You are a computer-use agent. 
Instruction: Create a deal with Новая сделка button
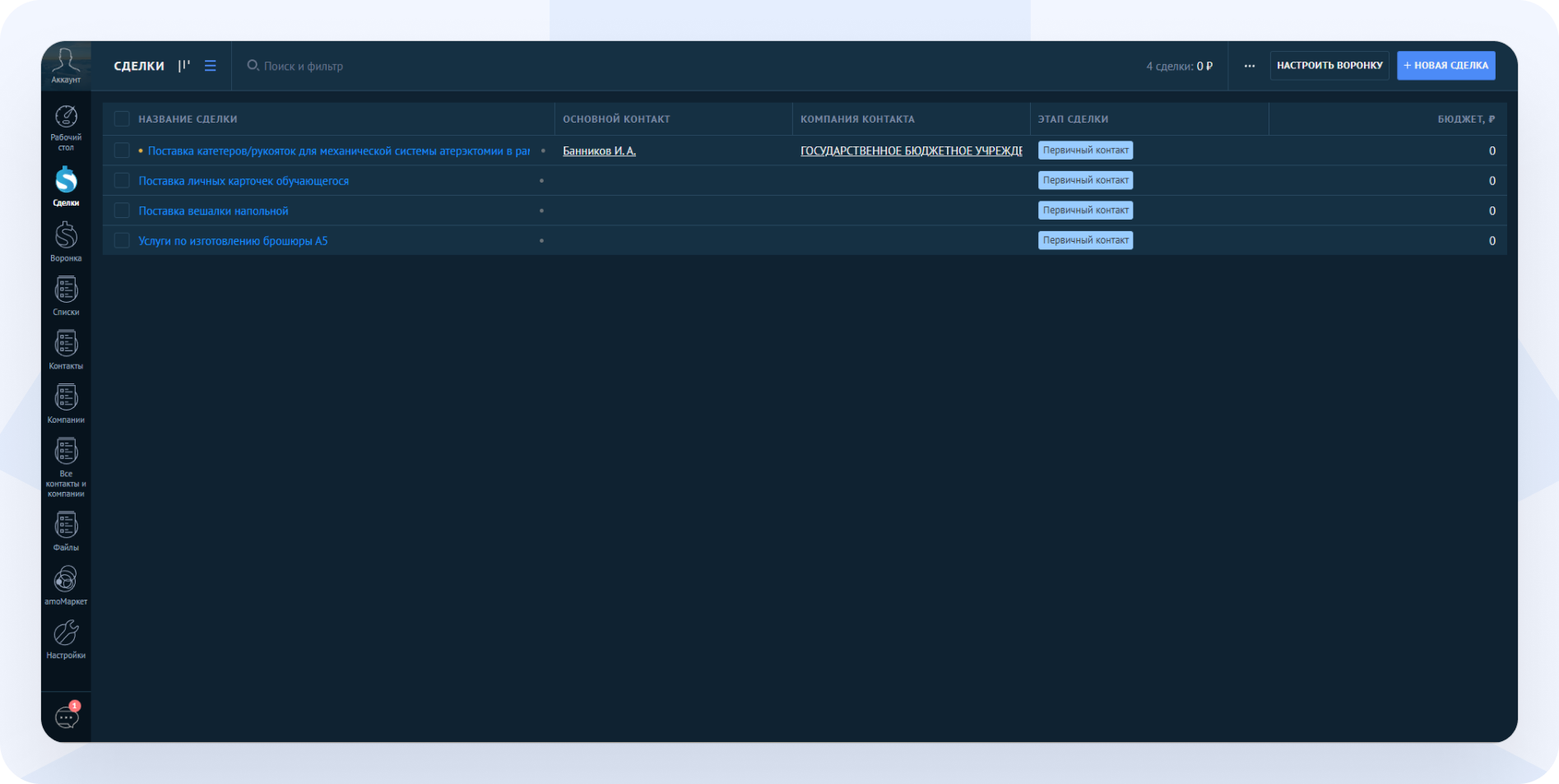(x=1445, y=66)
